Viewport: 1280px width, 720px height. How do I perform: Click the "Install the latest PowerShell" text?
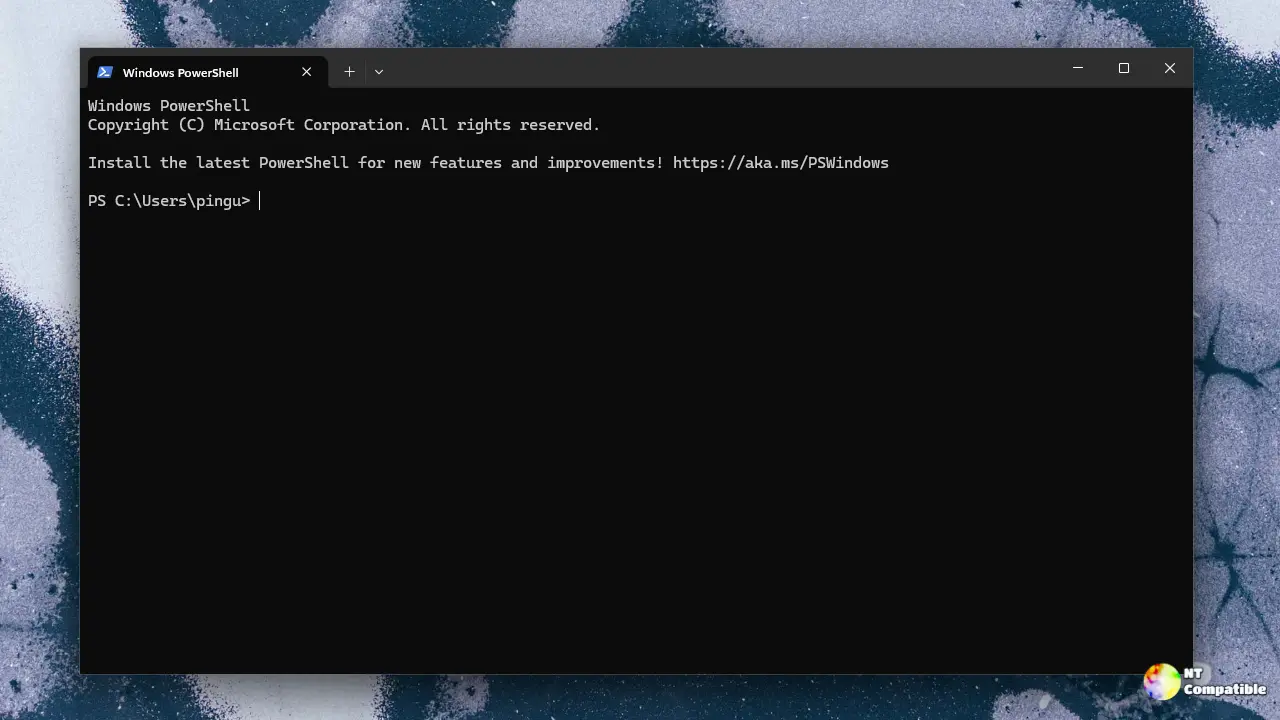pyautogui.click(x=218, y=163)
